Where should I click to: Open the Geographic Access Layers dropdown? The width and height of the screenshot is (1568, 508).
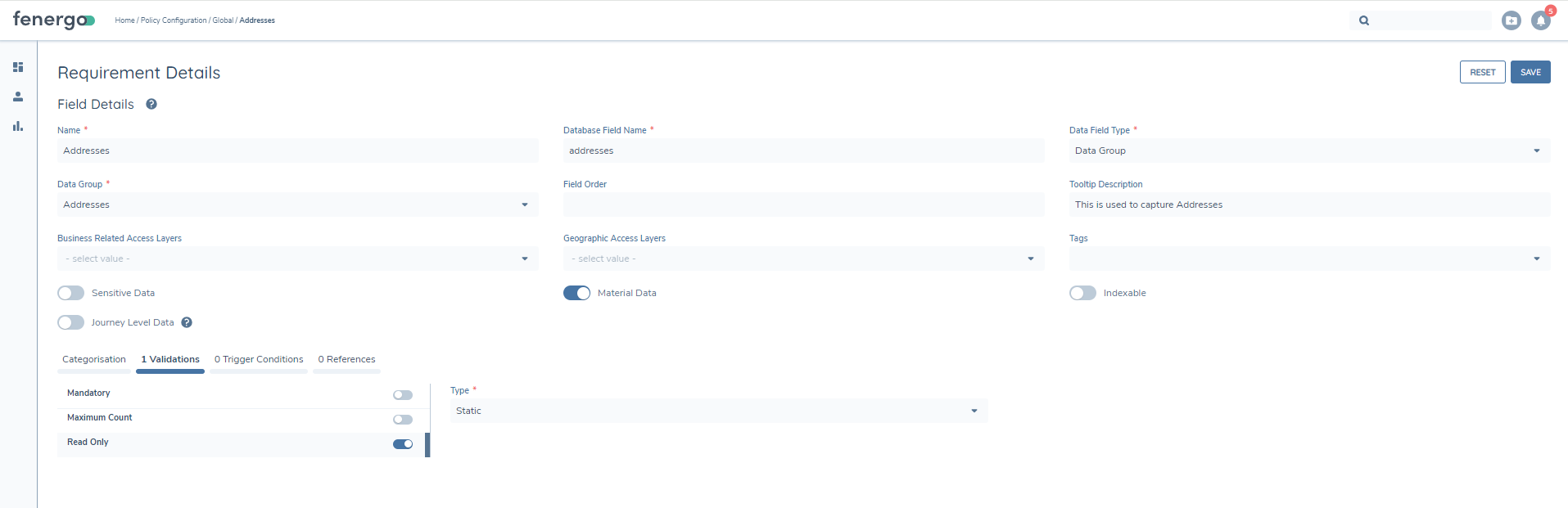click(802, 258)
